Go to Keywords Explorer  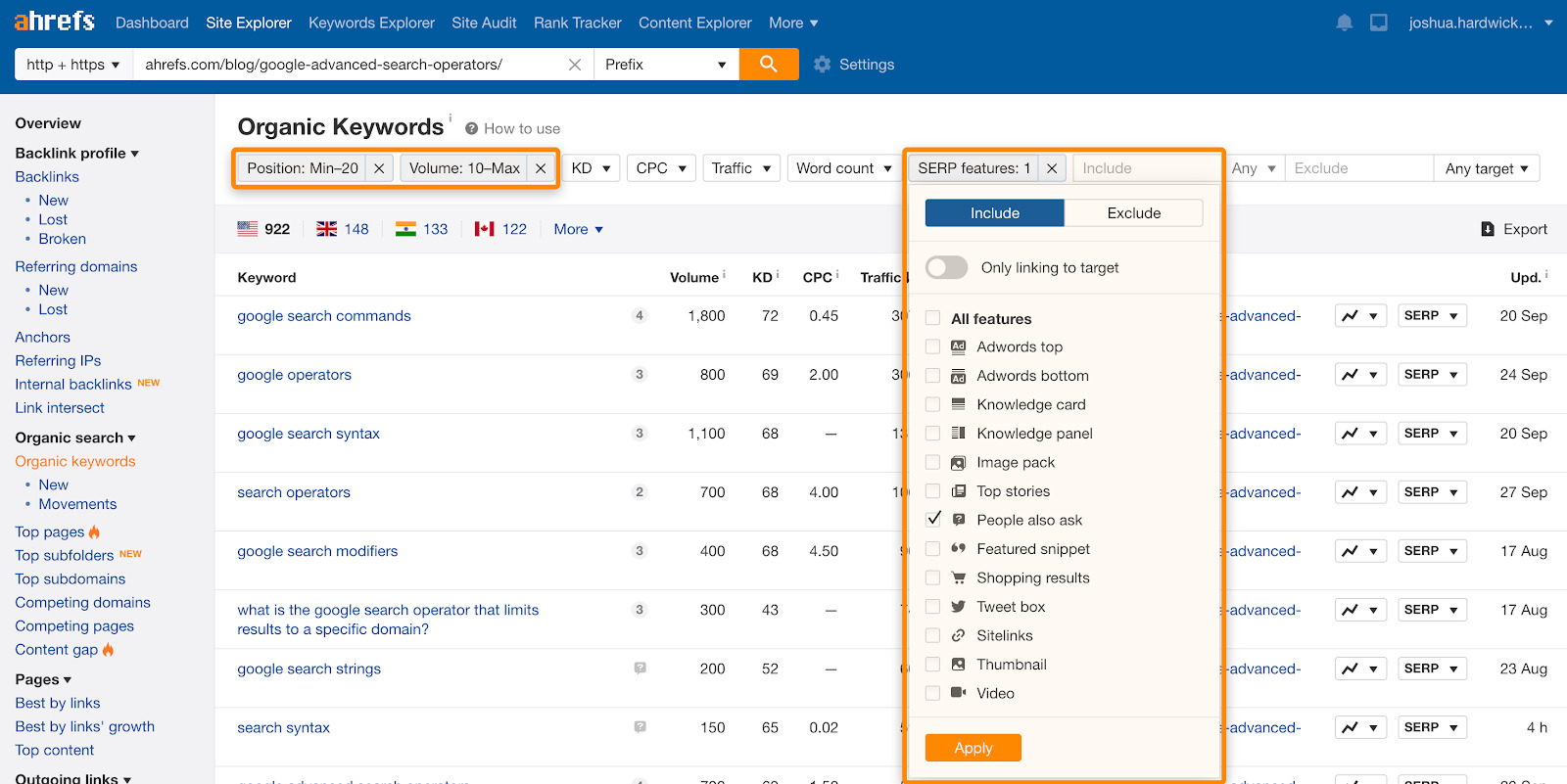coord(371,23)
